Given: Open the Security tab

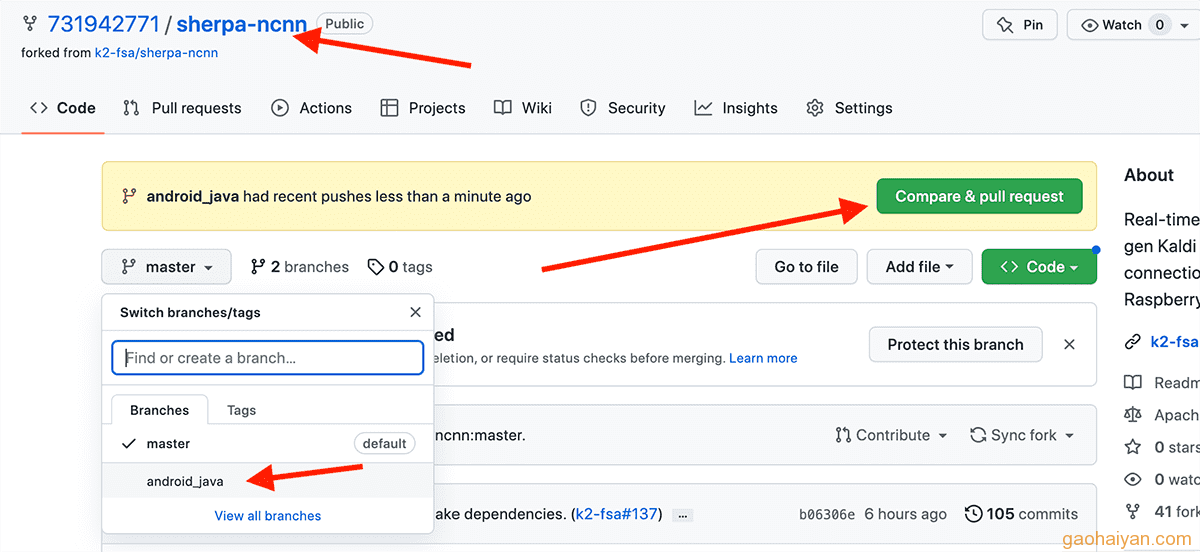Looking at the screenshot, I should (x=623, y=108).
